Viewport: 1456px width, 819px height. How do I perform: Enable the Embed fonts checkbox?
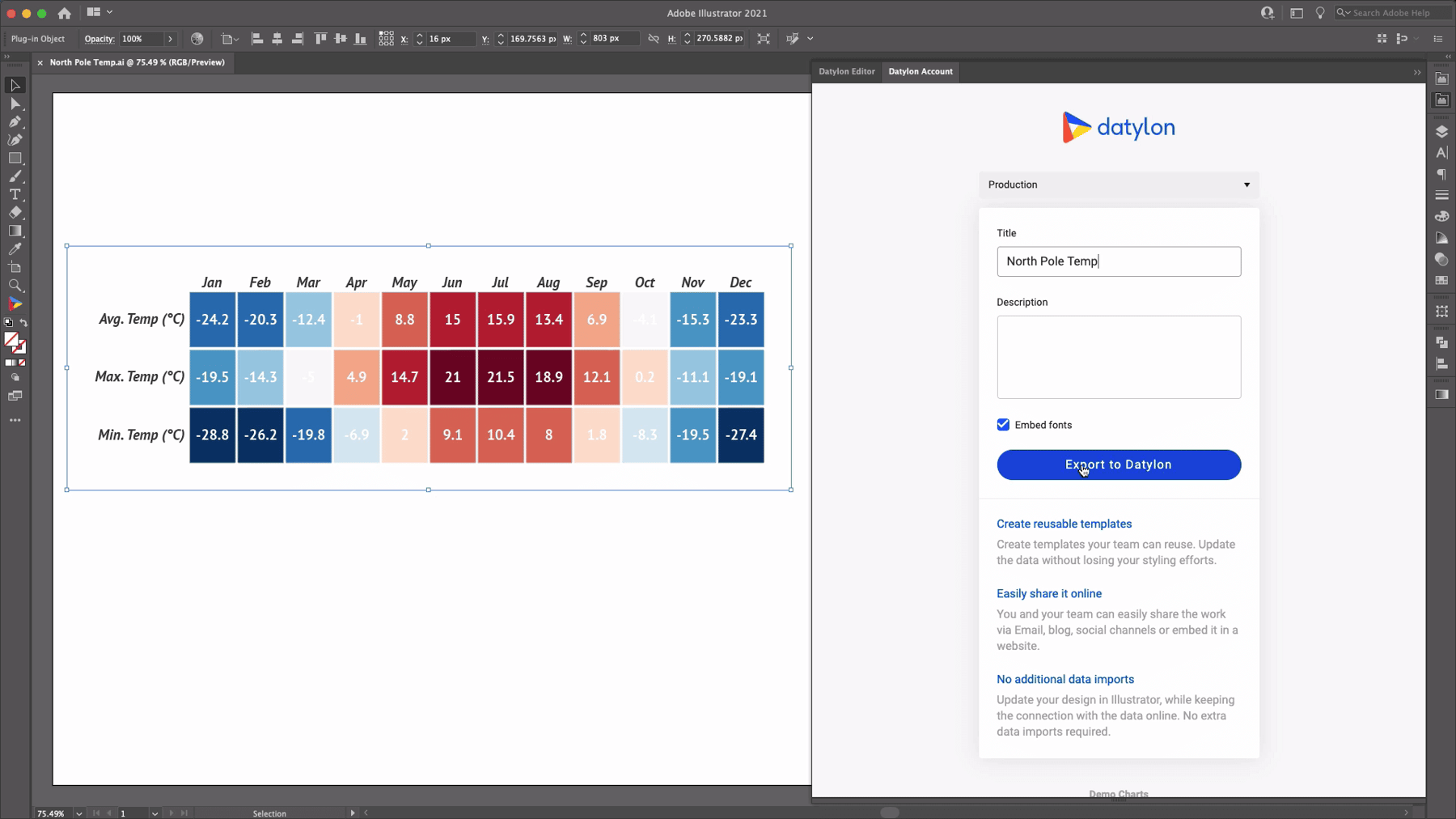point(1003,424)
